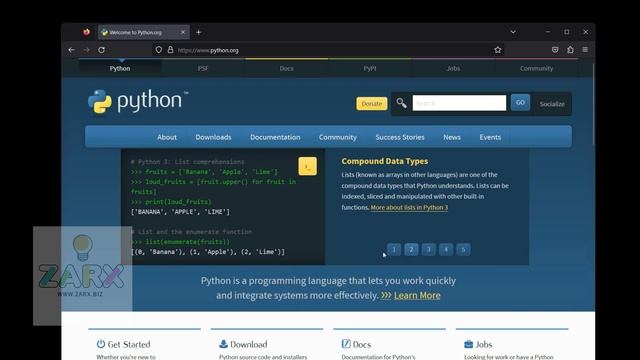The height and width of the screenshot is (360, 640).
Task: Click the Firefox View icon
Action: [86, 32]
